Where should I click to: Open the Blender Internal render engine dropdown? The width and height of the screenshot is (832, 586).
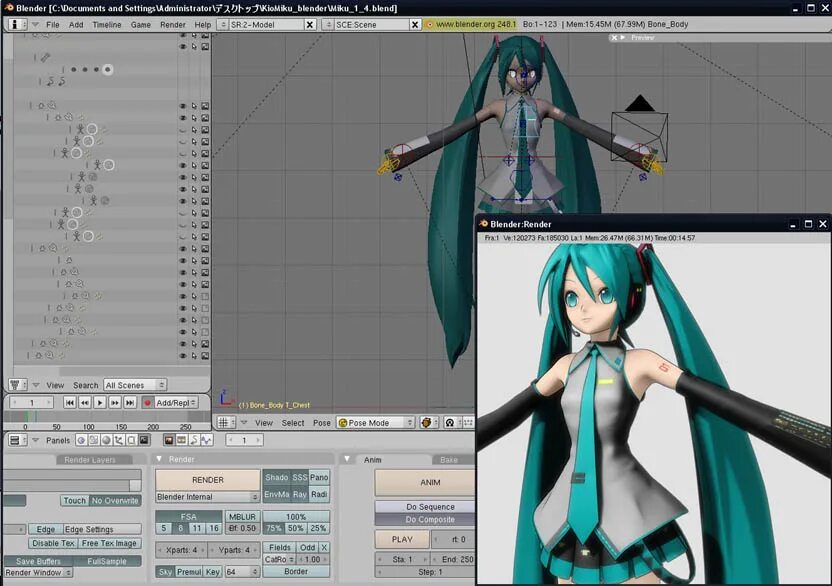click(x=207, y=497)
